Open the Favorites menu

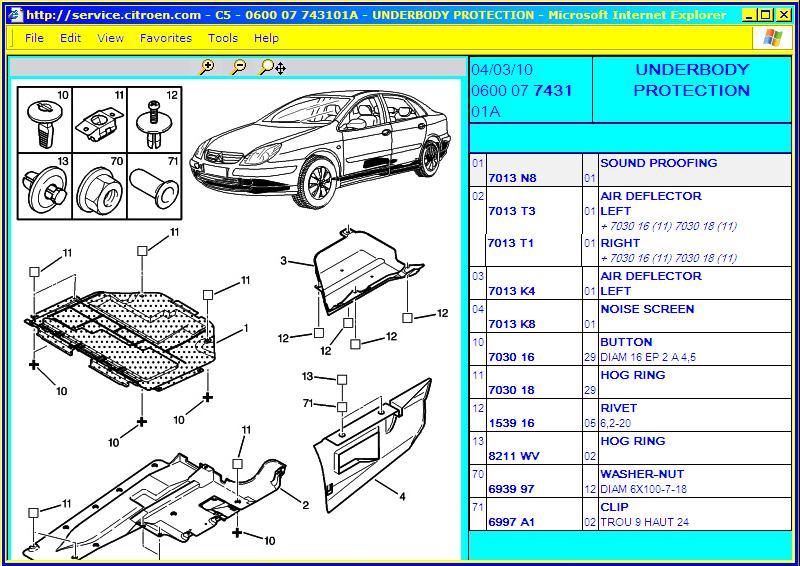[166, 38]
